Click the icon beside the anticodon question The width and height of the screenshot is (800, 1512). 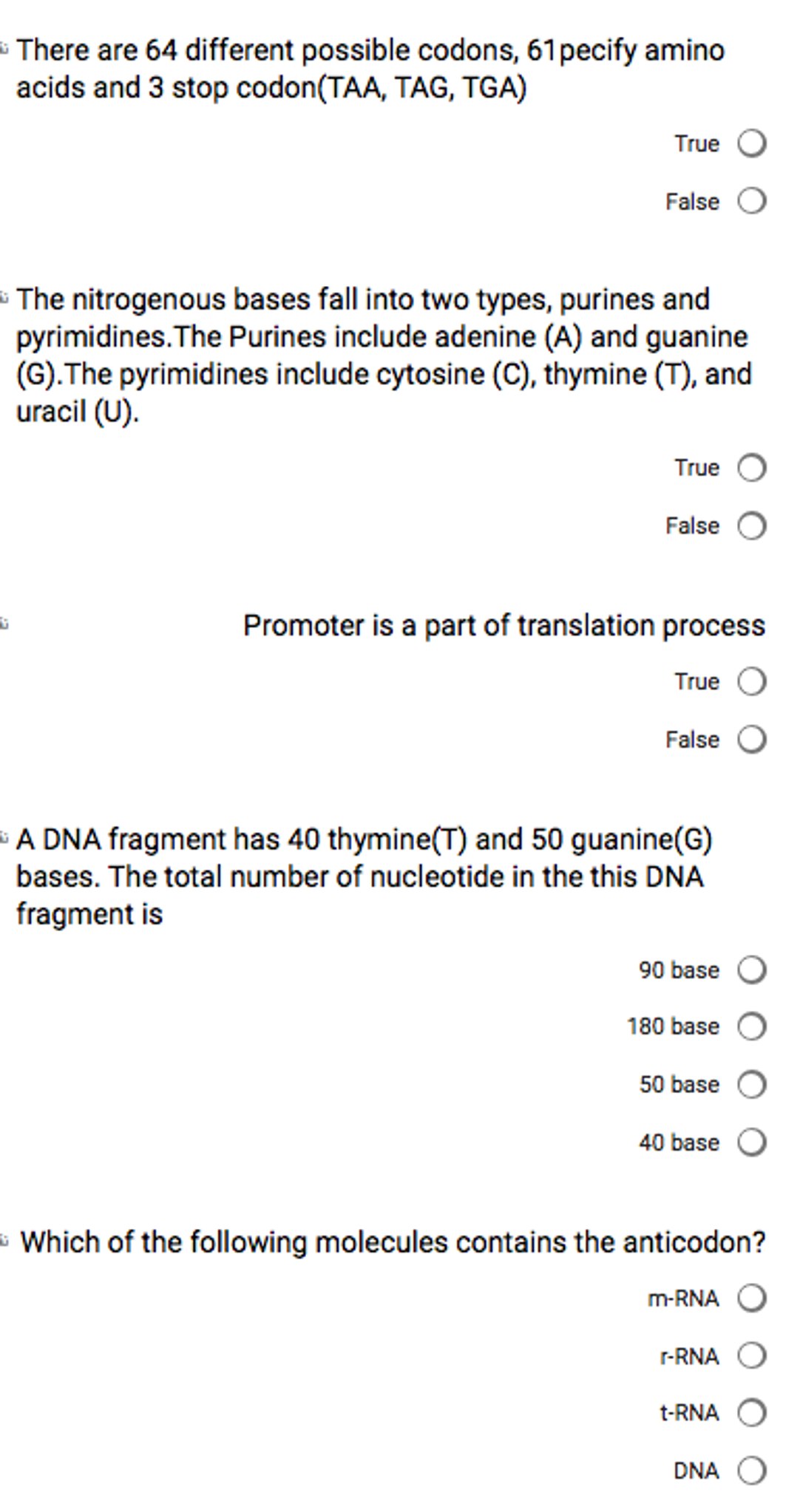click(x=4, y=1240)
